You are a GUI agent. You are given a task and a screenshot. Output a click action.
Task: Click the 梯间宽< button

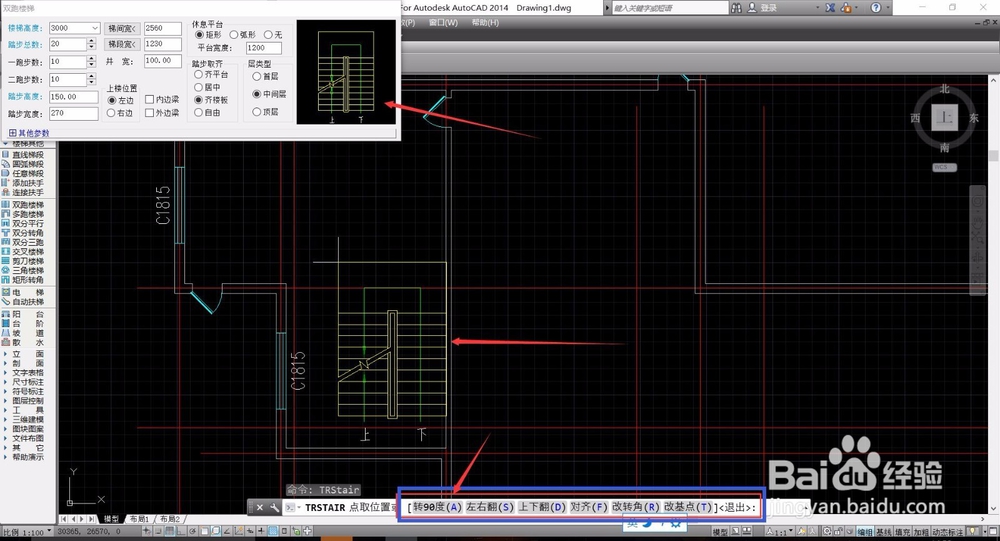point(122,29)
